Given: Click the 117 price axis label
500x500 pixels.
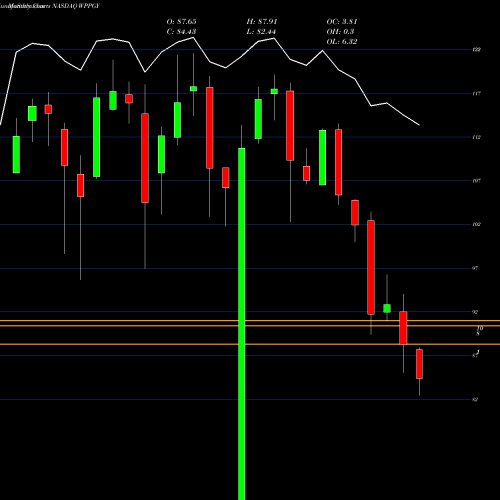Looking at the screenshot, I should [476, 93].
